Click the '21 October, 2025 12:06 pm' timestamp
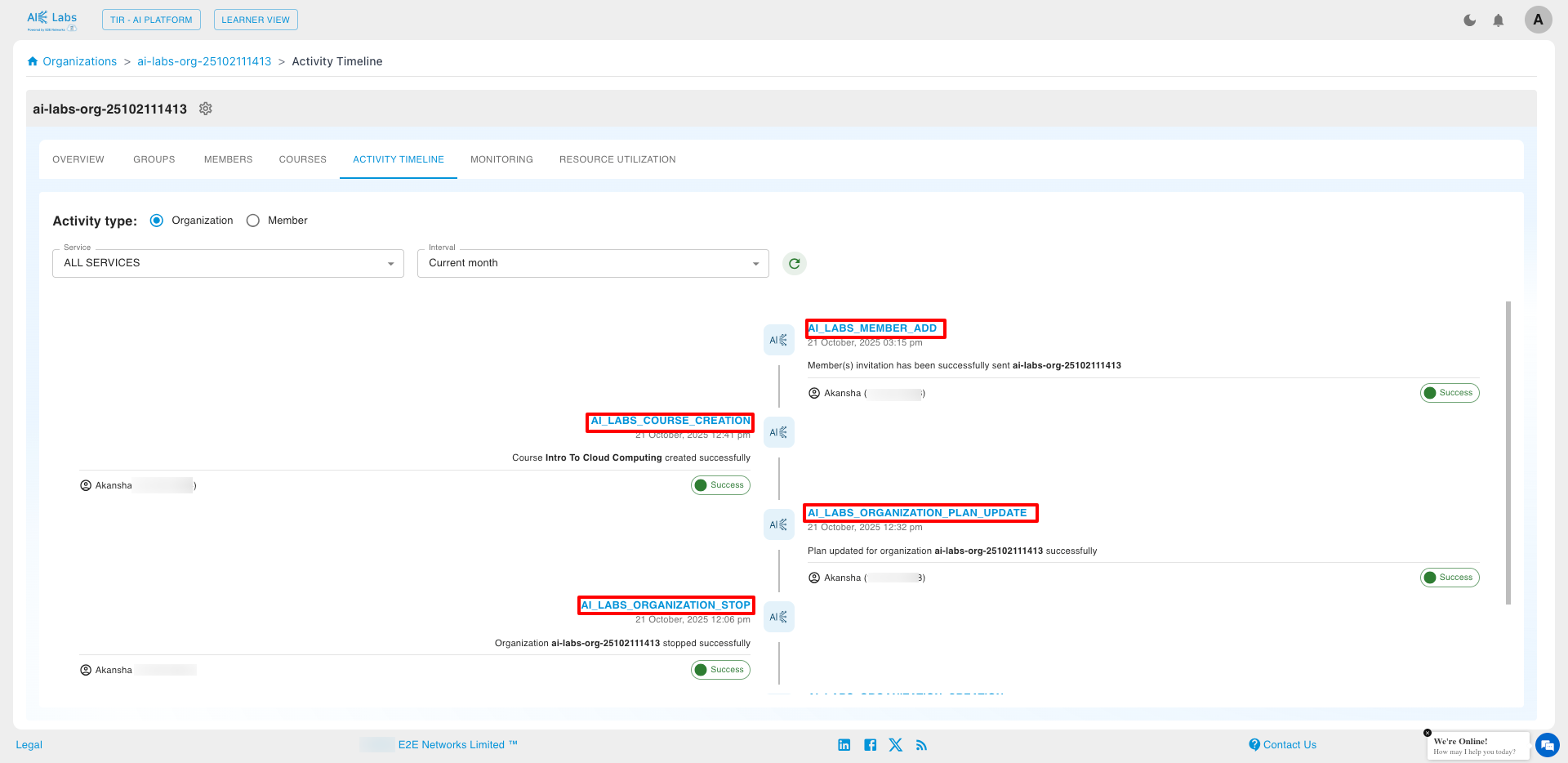Screen dimensions: 1568x763 coord(693,620)
